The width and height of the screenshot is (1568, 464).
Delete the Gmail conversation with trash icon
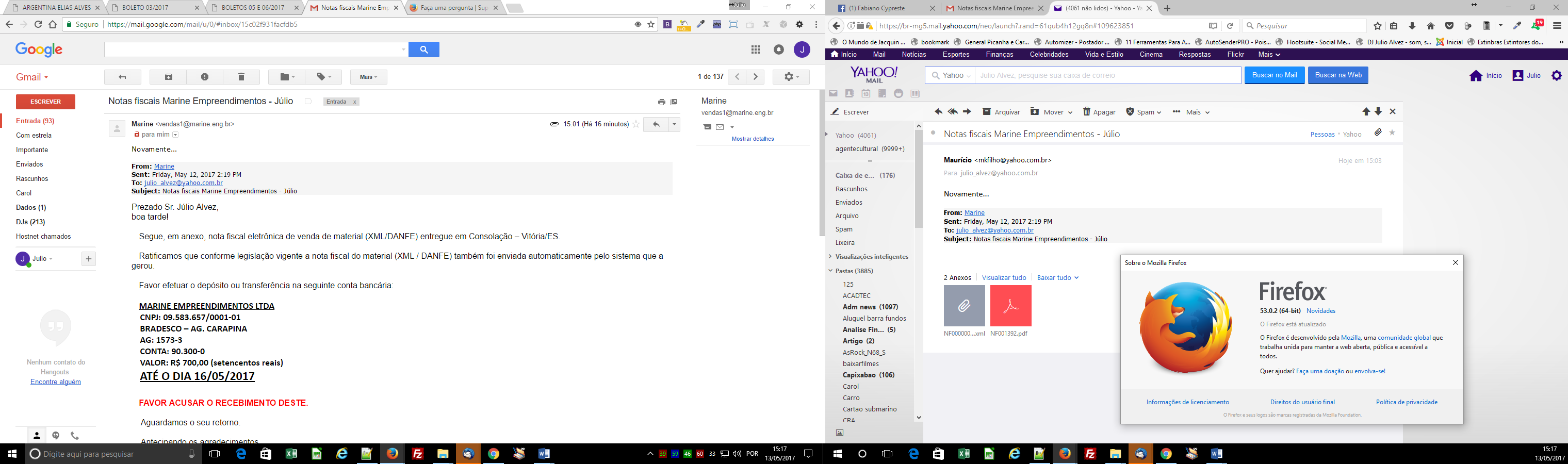pos(241,77)
